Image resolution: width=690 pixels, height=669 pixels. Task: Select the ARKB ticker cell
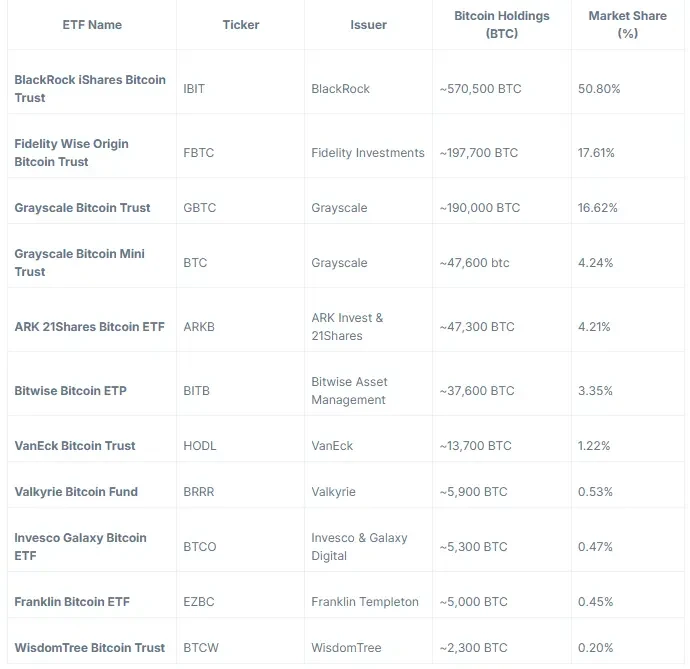pos(200,327)
